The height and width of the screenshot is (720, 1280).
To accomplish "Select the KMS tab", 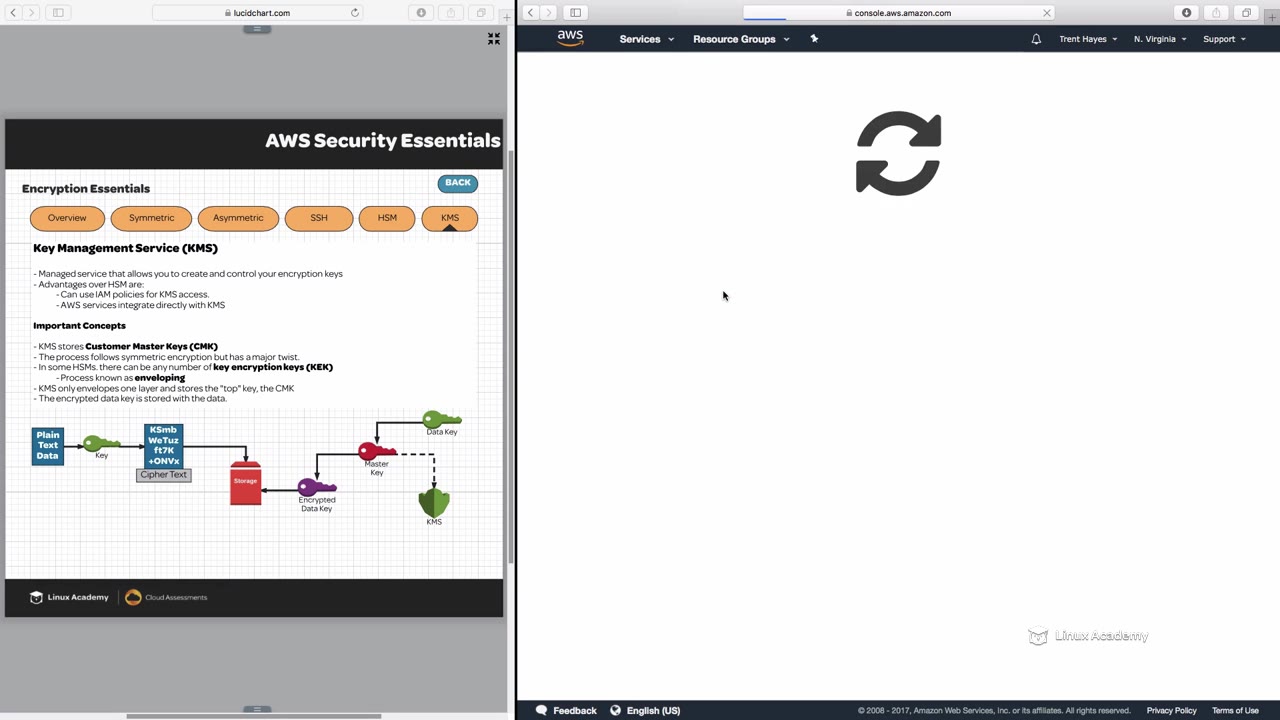I will tap(450, 218).
